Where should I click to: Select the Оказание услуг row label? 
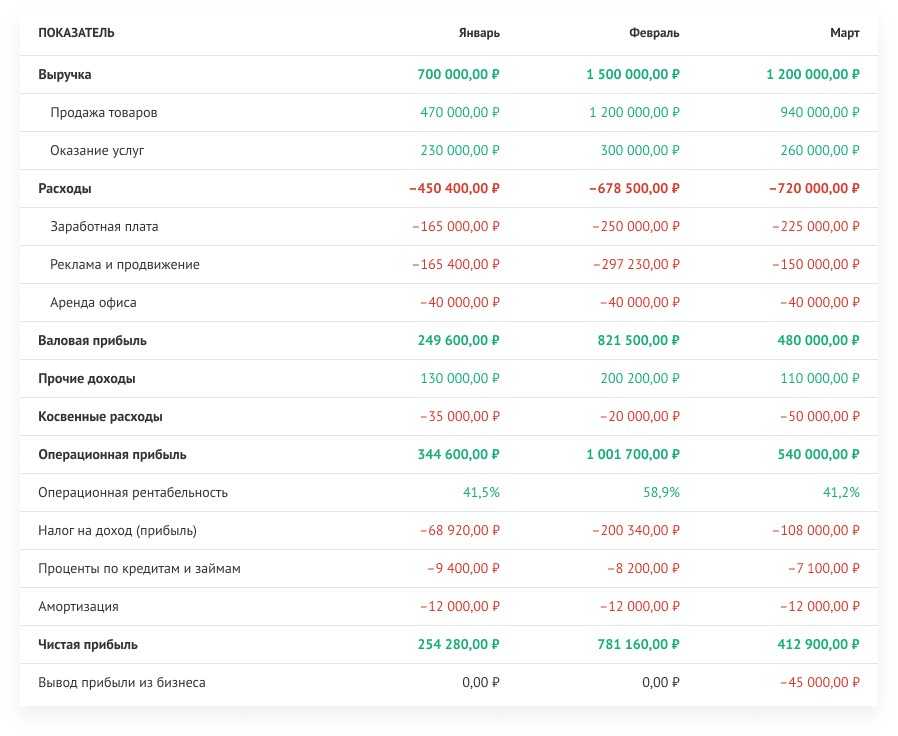(97, 151)
